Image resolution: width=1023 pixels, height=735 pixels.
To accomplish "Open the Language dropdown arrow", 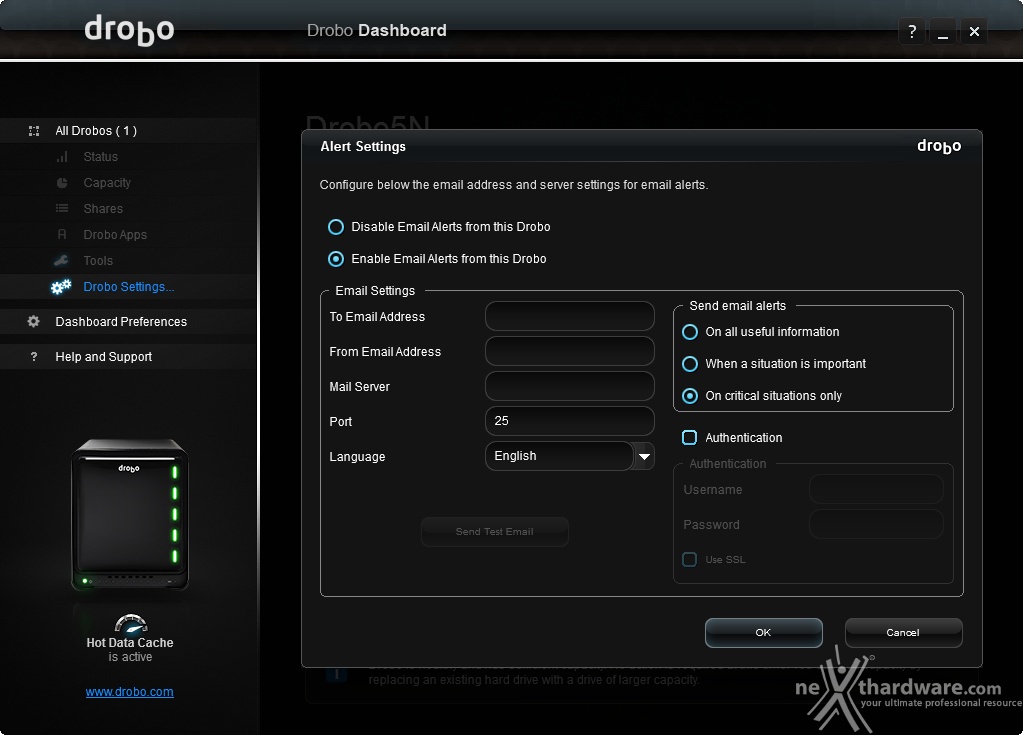I will coord(645,457).
